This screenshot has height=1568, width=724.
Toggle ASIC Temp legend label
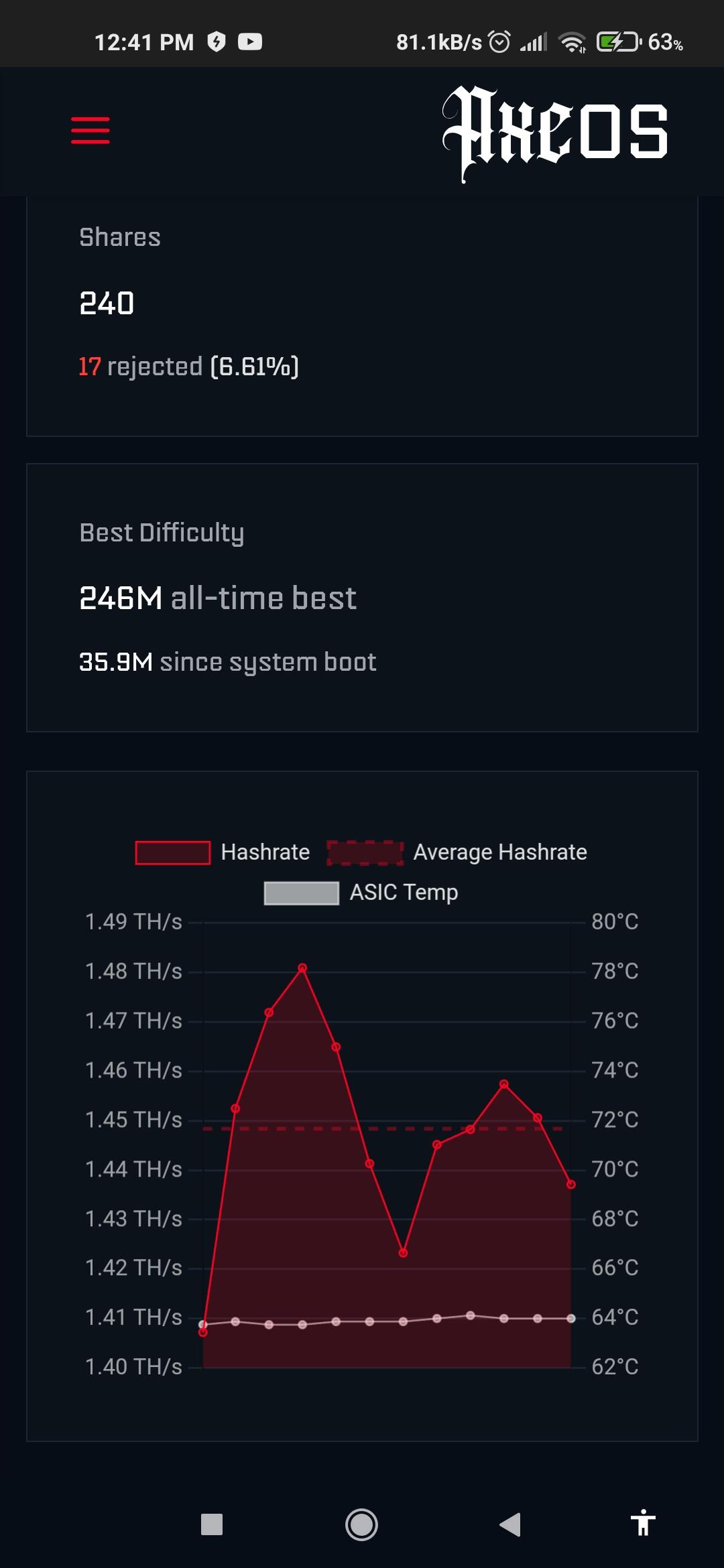404,893
